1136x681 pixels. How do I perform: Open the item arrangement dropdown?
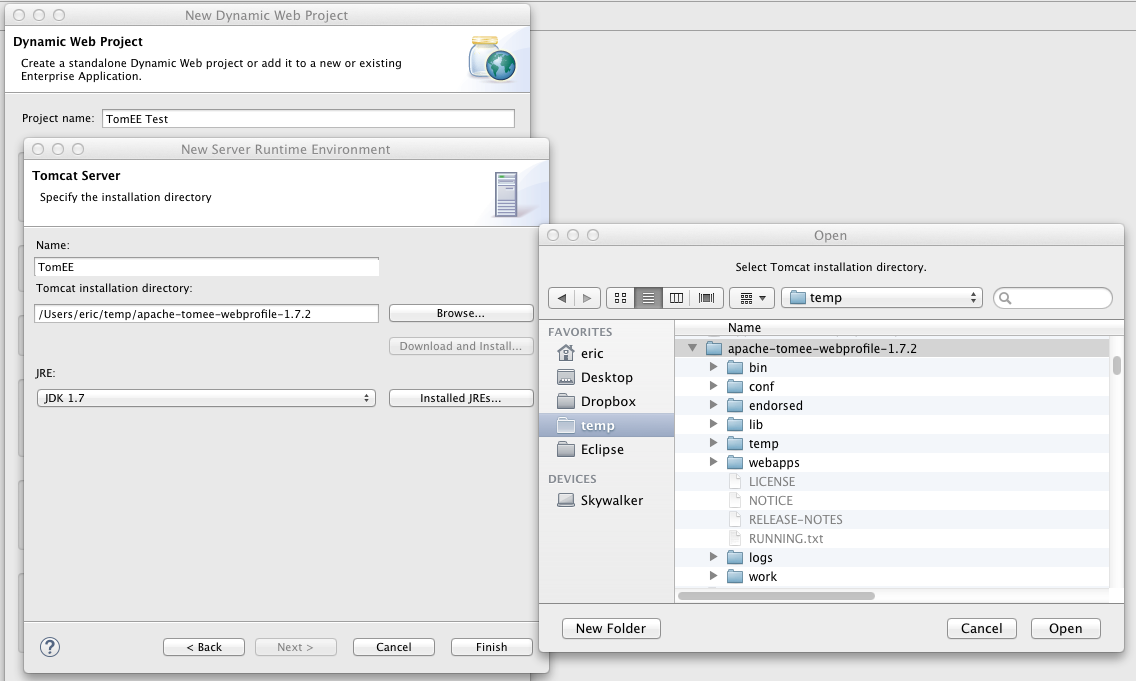[x=753, y=298]
